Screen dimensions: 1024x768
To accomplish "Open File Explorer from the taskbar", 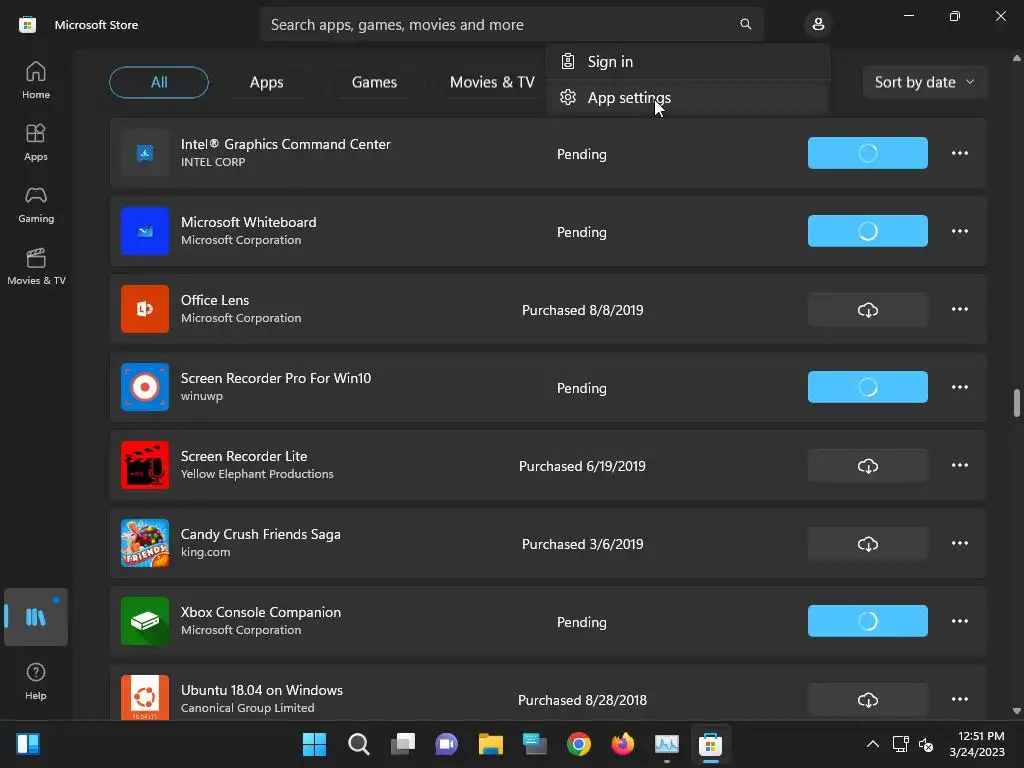I will coord(490,744).
